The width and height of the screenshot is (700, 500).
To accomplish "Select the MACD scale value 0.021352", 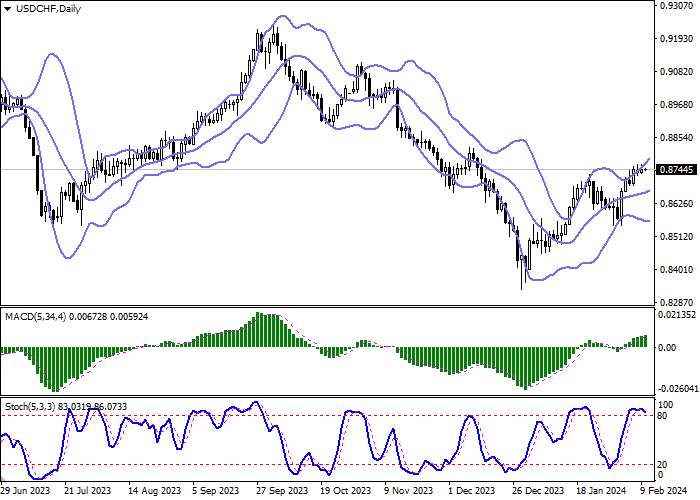I will [677, 315].
